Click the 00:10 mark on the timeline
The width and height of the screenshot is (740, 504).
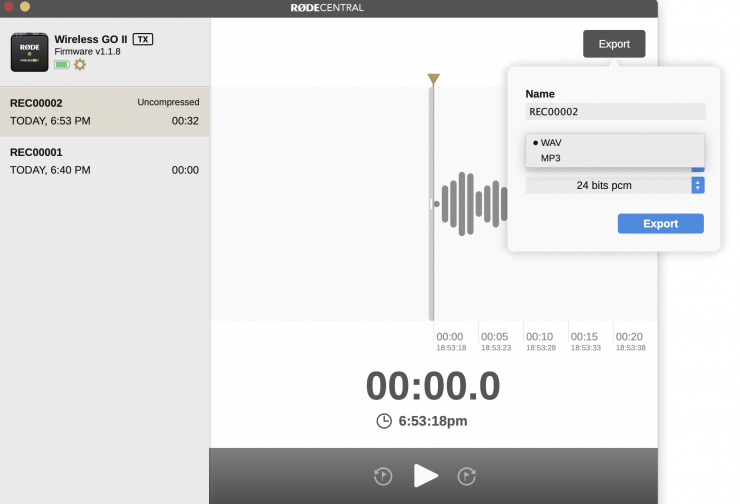pyautogui.click(x=540, y=337)
